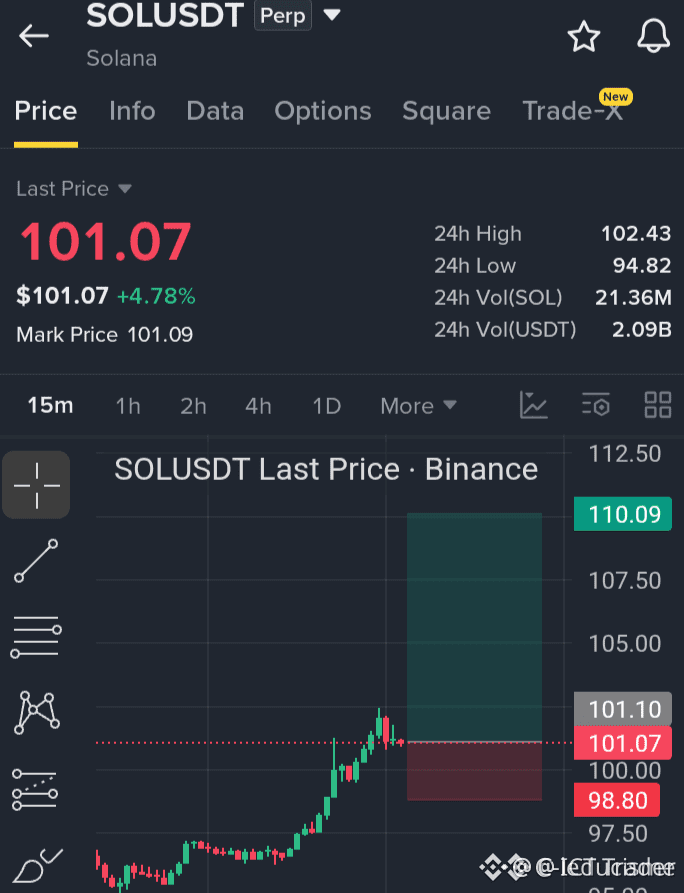This screenshot has height=893, width=684.
Task: Expand the More timeframes dropdown
Action: (x=419, y=406)
